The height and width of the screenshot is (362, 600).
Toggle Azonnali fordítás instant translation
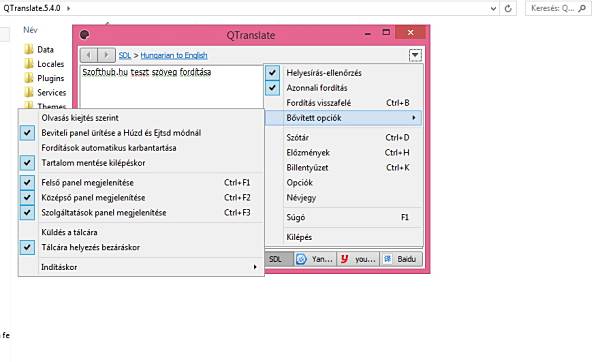tap(344, 88)
